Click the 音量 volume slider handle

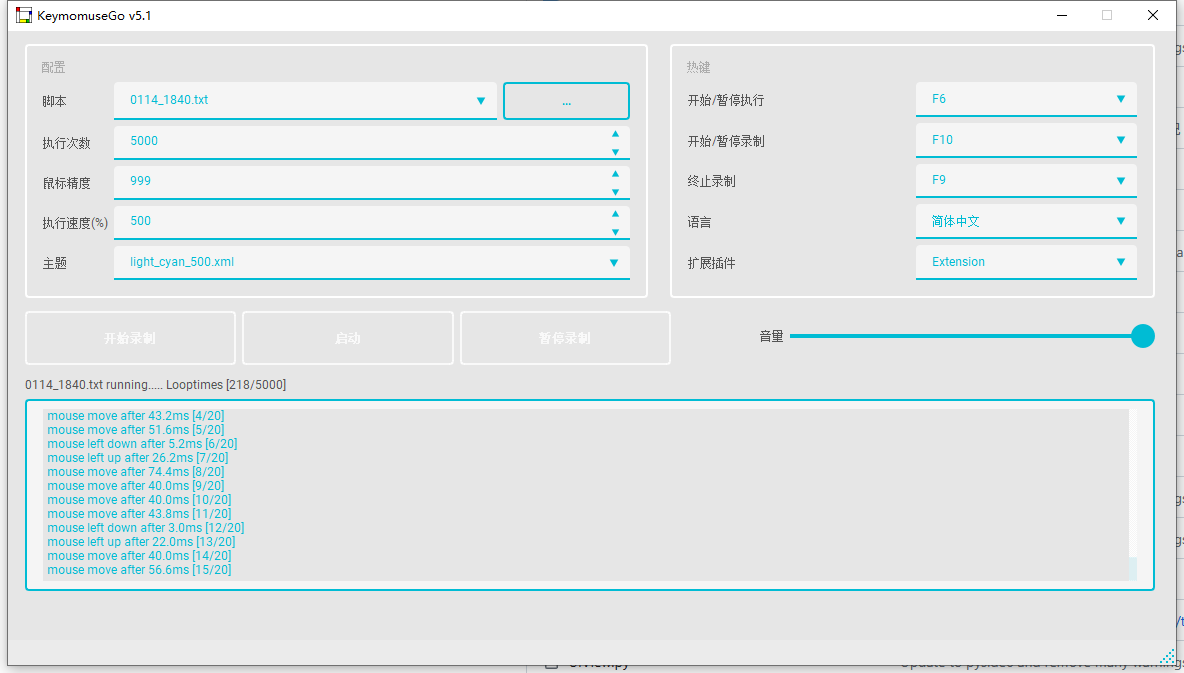pyautogui.click(x=1142, y=336)
